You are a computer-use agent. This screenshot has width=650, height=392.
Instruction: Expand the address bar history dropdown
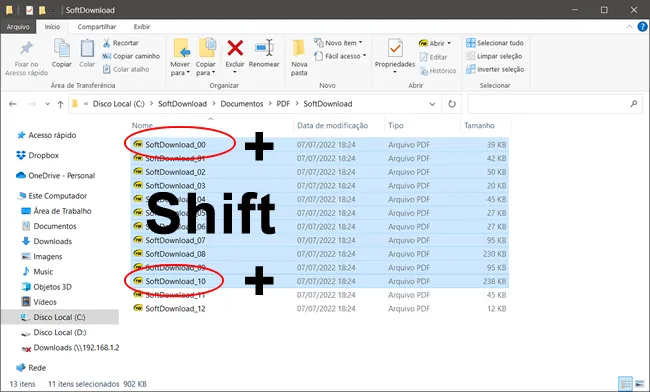pyautogui.click(x=432, y=104)
